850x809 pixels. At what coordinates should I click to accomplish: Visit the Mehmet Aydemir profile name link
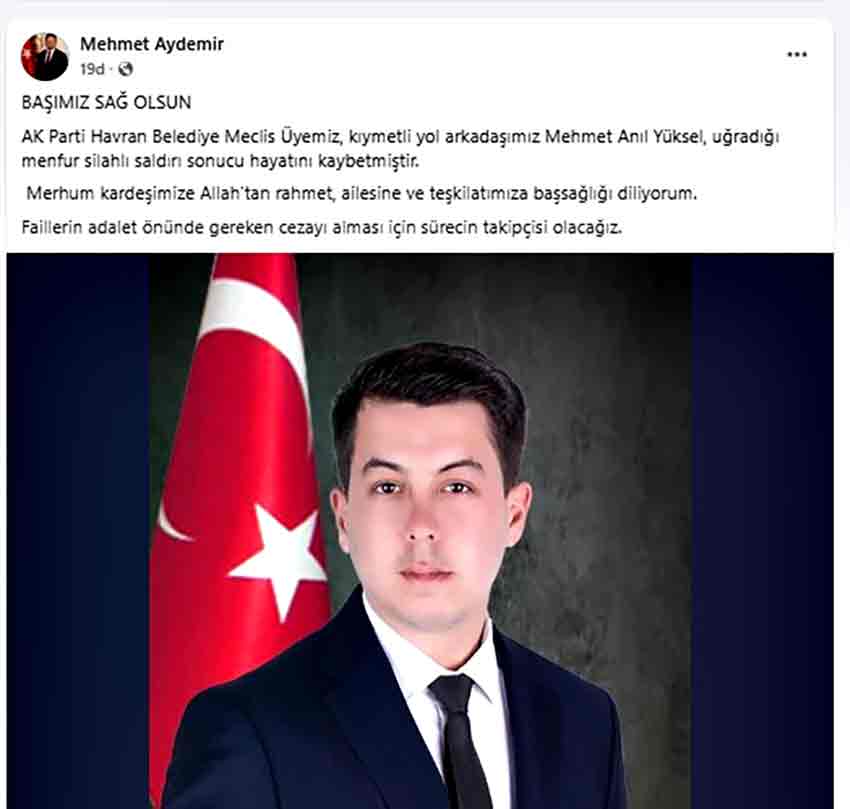152,44
